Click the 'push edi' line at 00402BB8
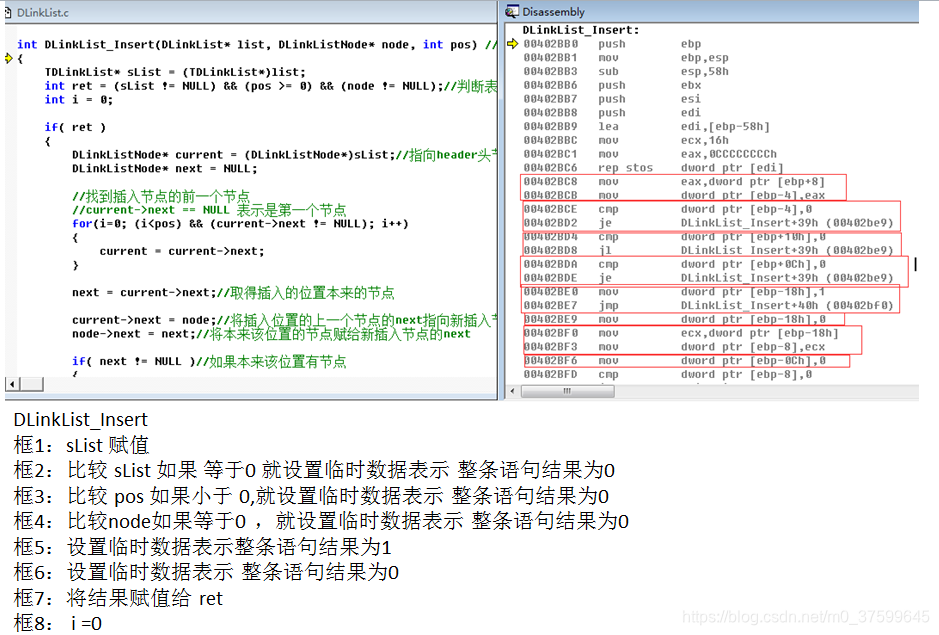 click(612, 113)
